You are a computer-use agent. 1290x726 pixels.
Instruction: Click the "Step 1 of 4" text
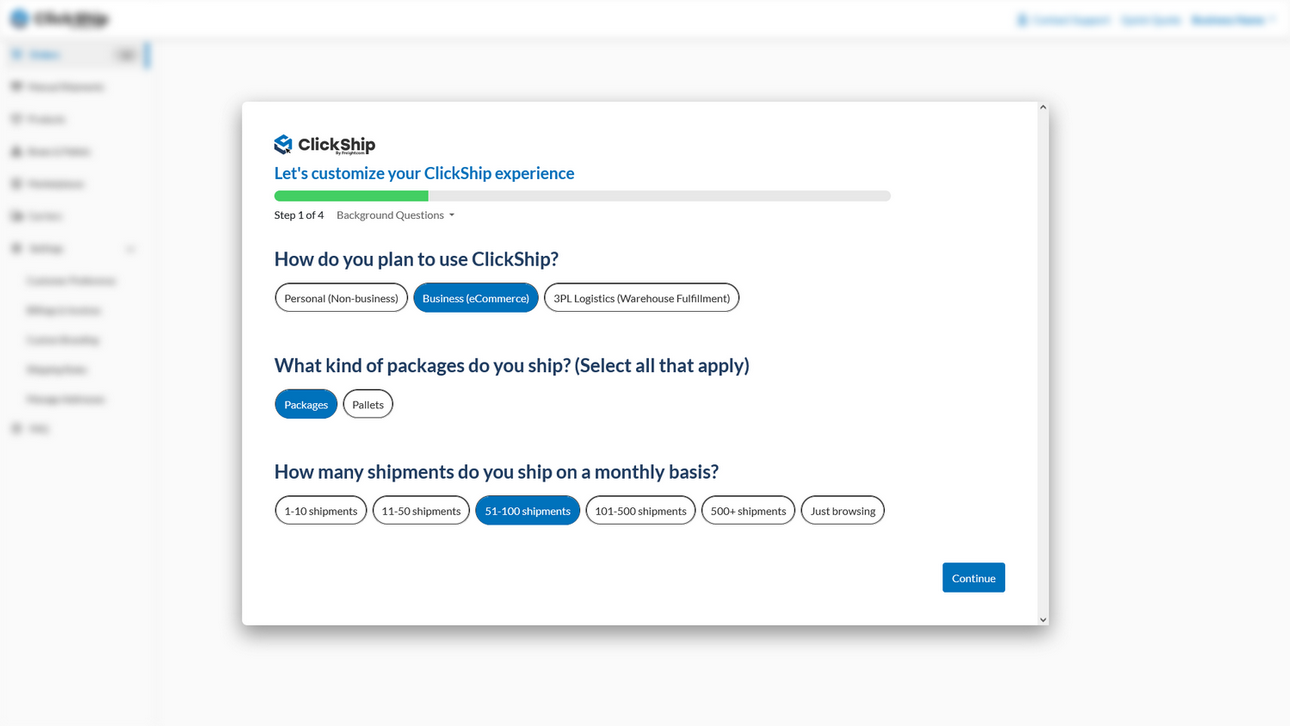click(299, 215)
